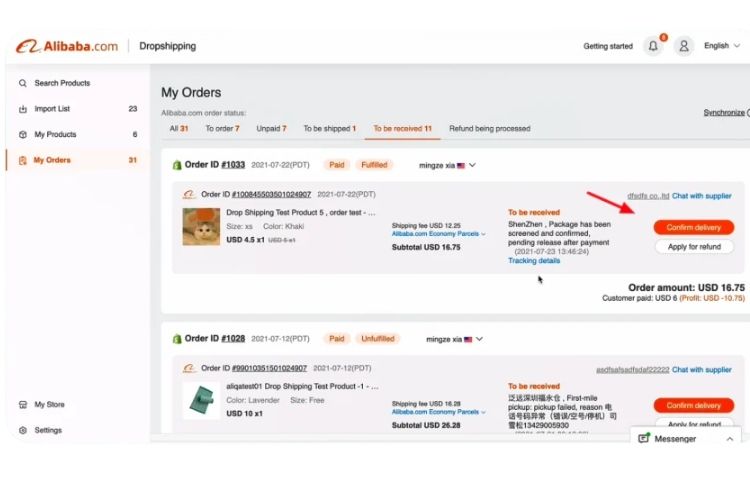This screenshot has width=750, height=500.
Task: Switch to the To order 7 tab
Action: click(222, 129)
